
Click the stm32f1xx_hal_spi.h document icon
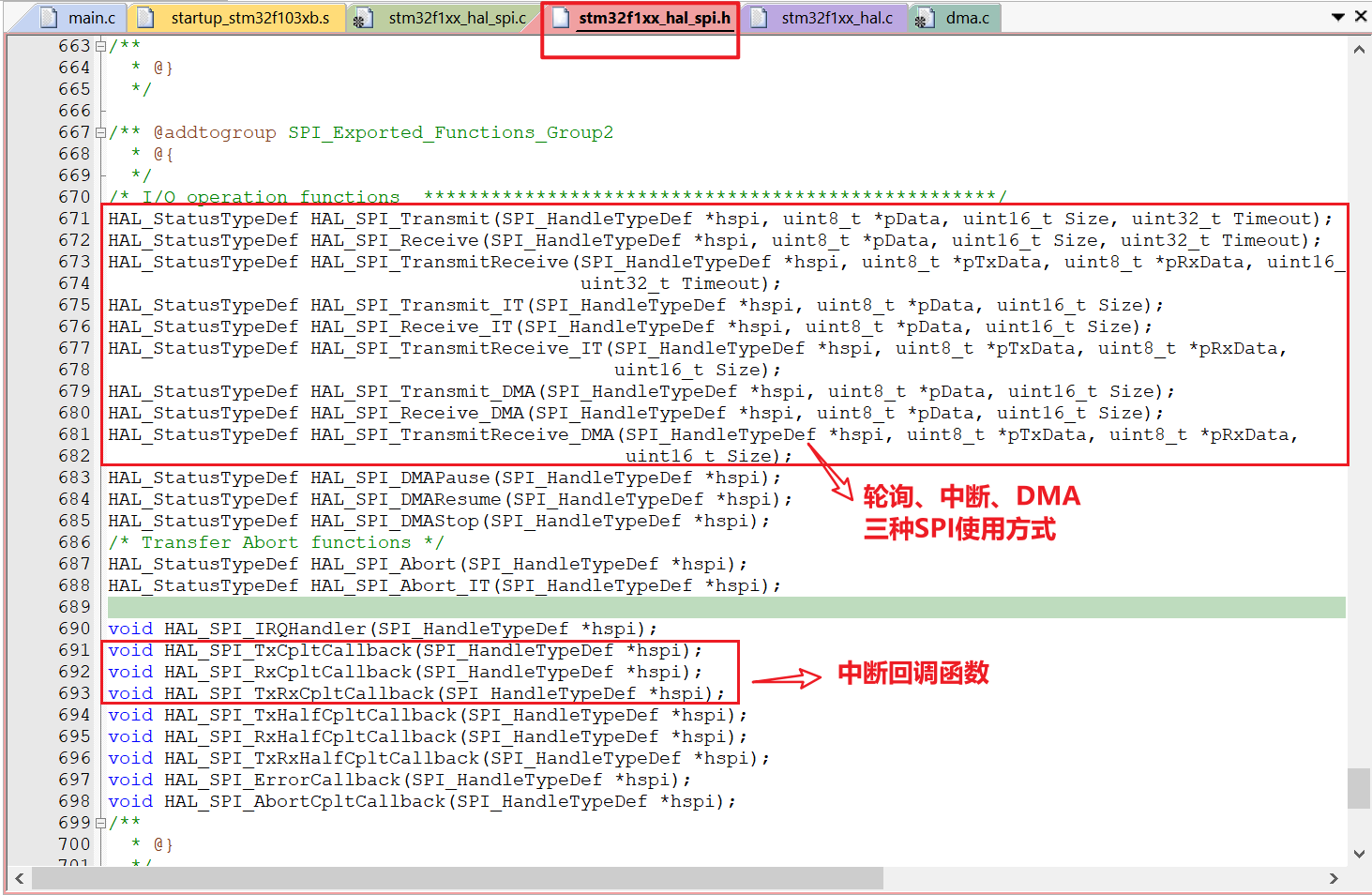click(561, 18)
